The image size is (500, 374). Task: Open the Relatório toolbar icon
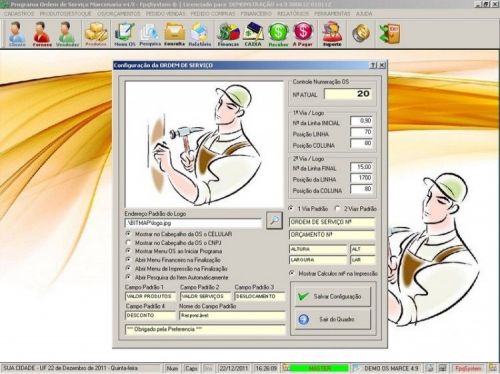coord(200,34)
